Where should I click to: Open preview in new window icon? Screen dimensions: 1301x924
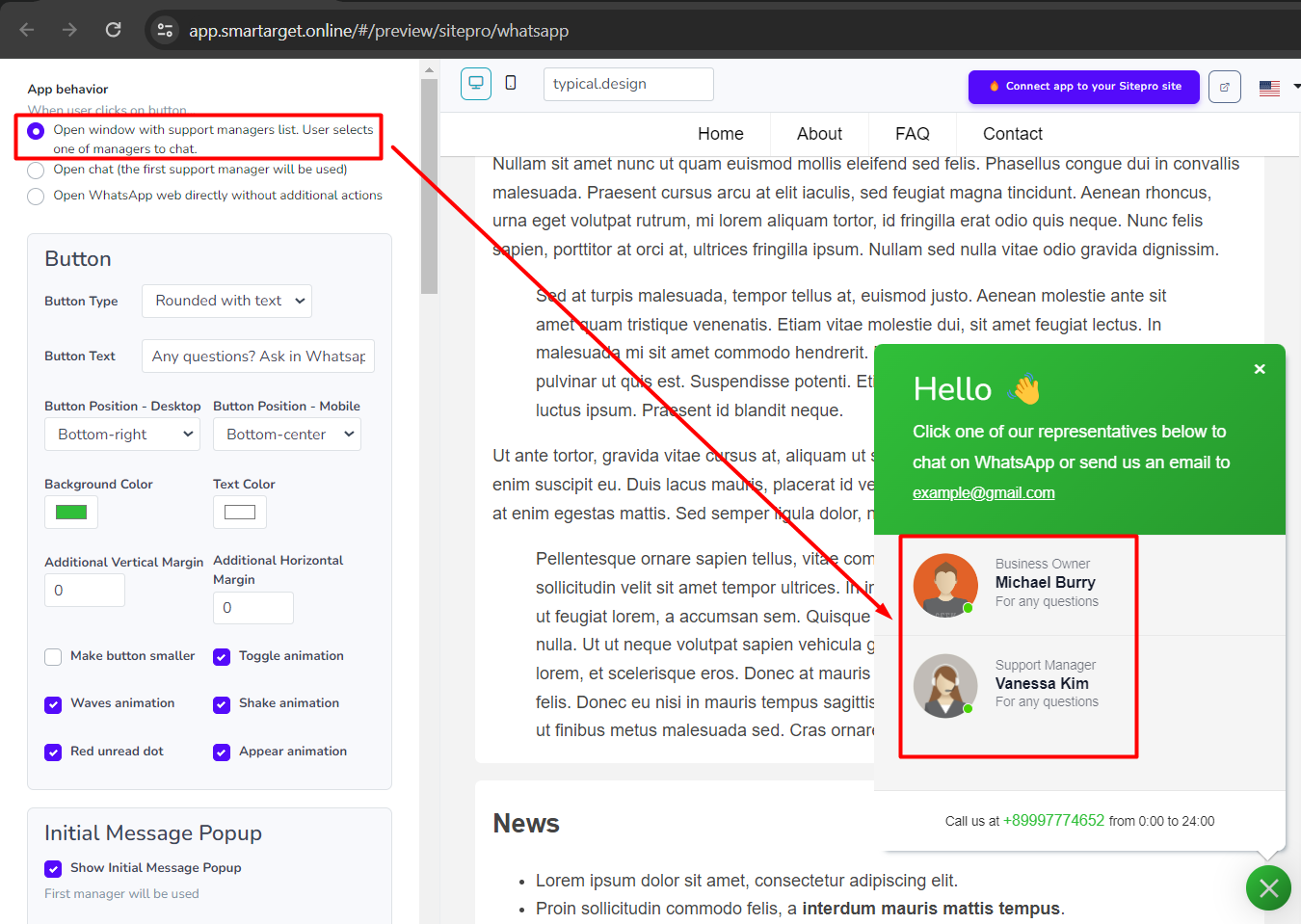tap(1224, 87)
